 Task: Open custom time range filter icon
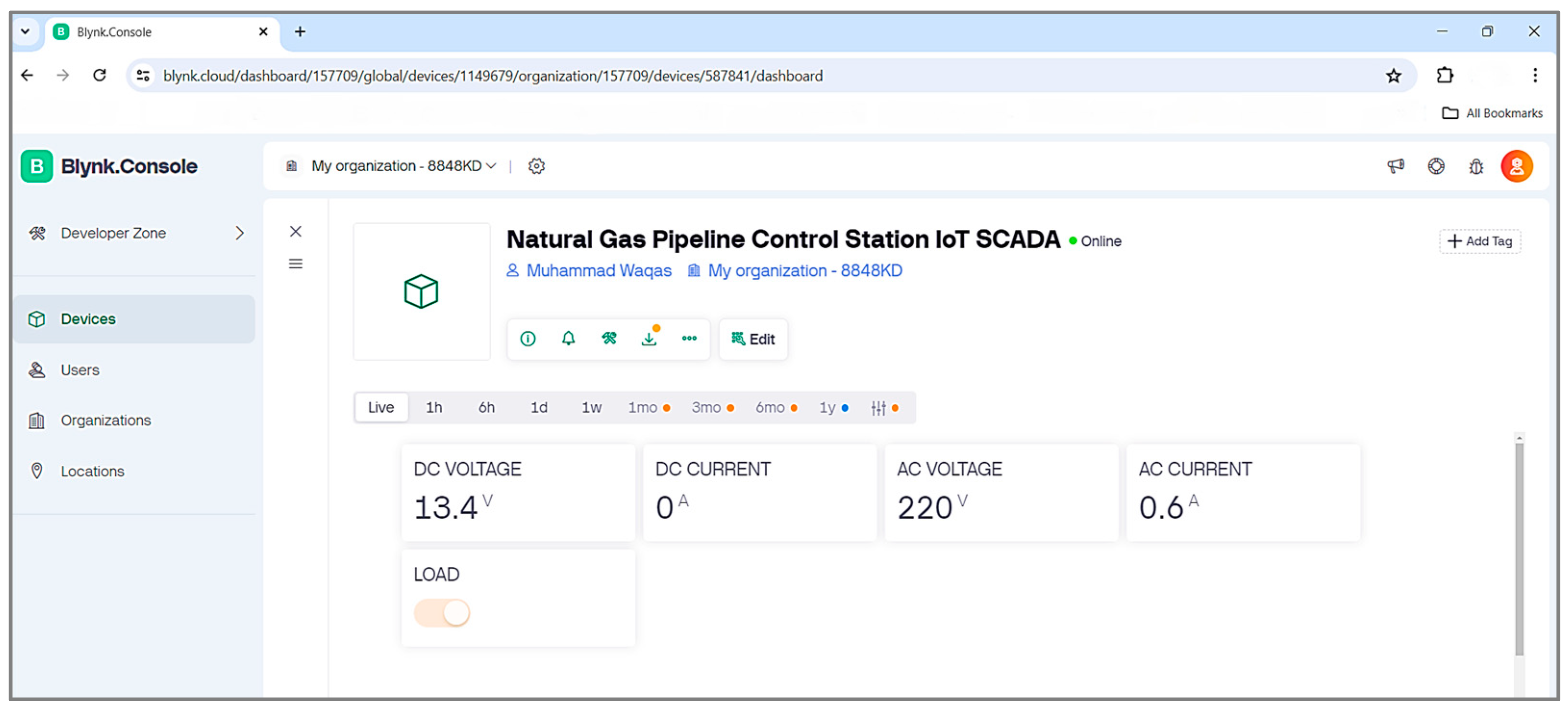[x=878, y=408]
